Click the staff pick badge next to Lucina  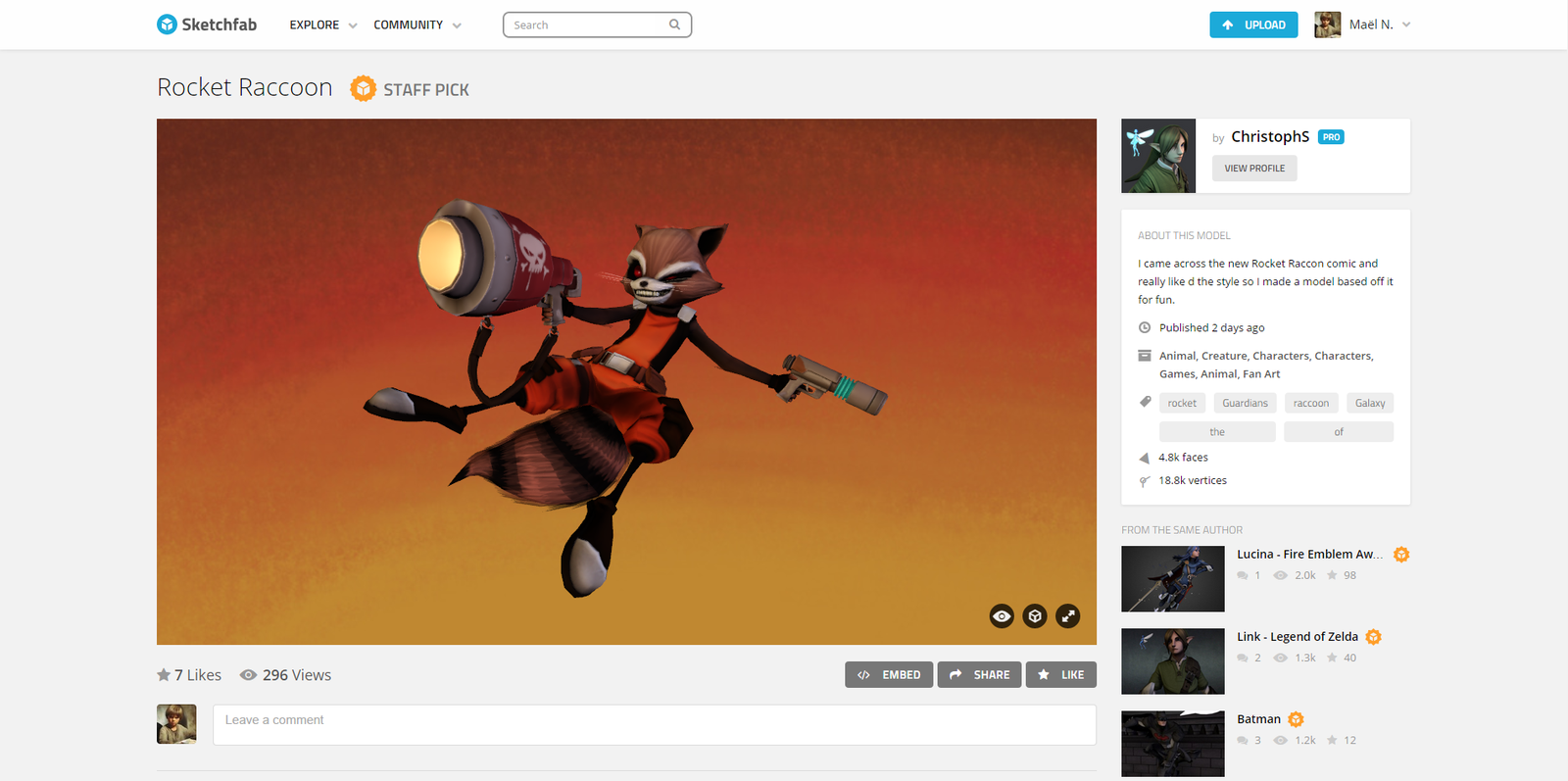pos(1401,555)
